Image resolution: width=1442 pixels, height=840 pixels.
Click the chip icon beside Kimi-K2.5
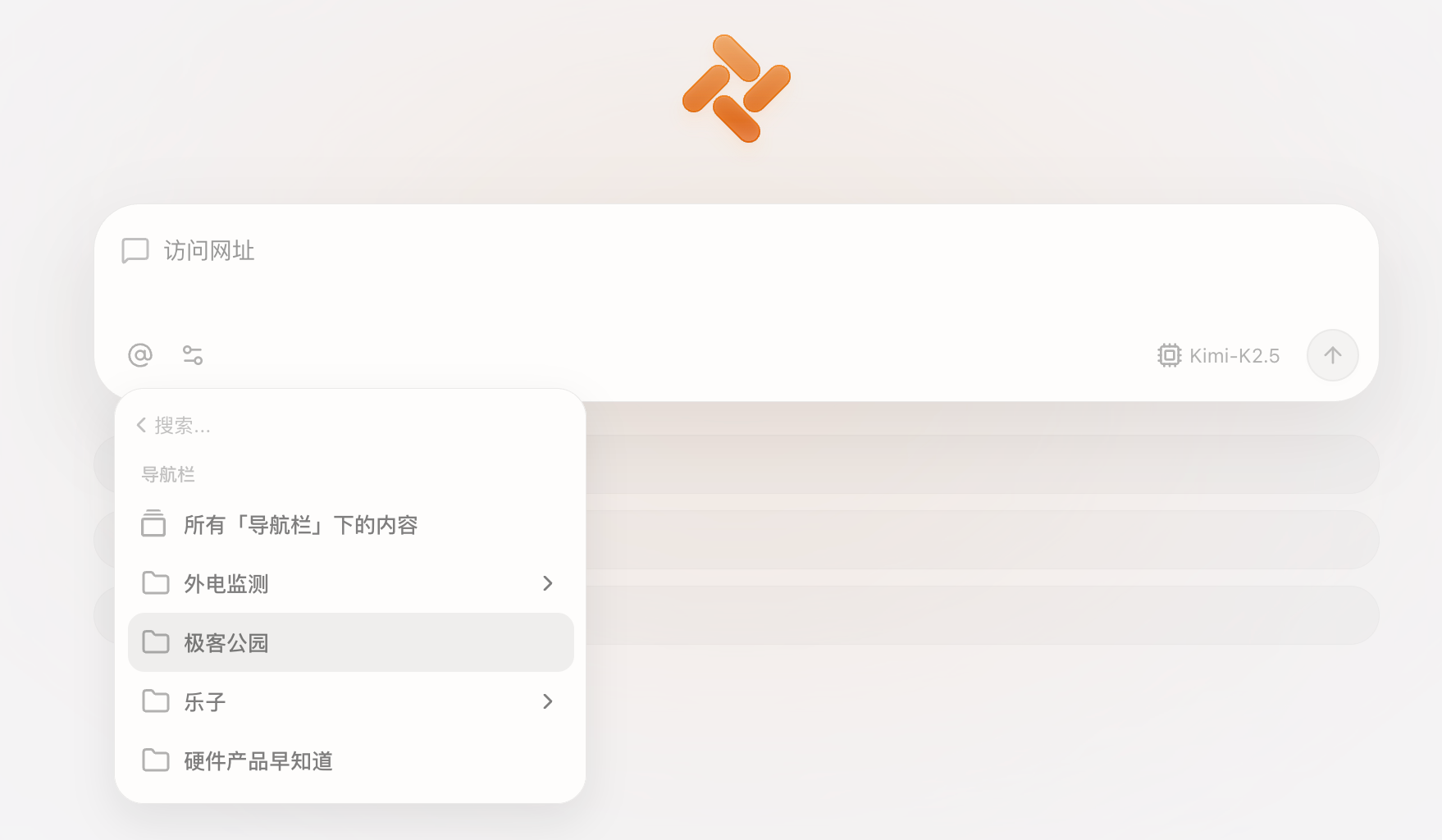[x=1169, y=355]
